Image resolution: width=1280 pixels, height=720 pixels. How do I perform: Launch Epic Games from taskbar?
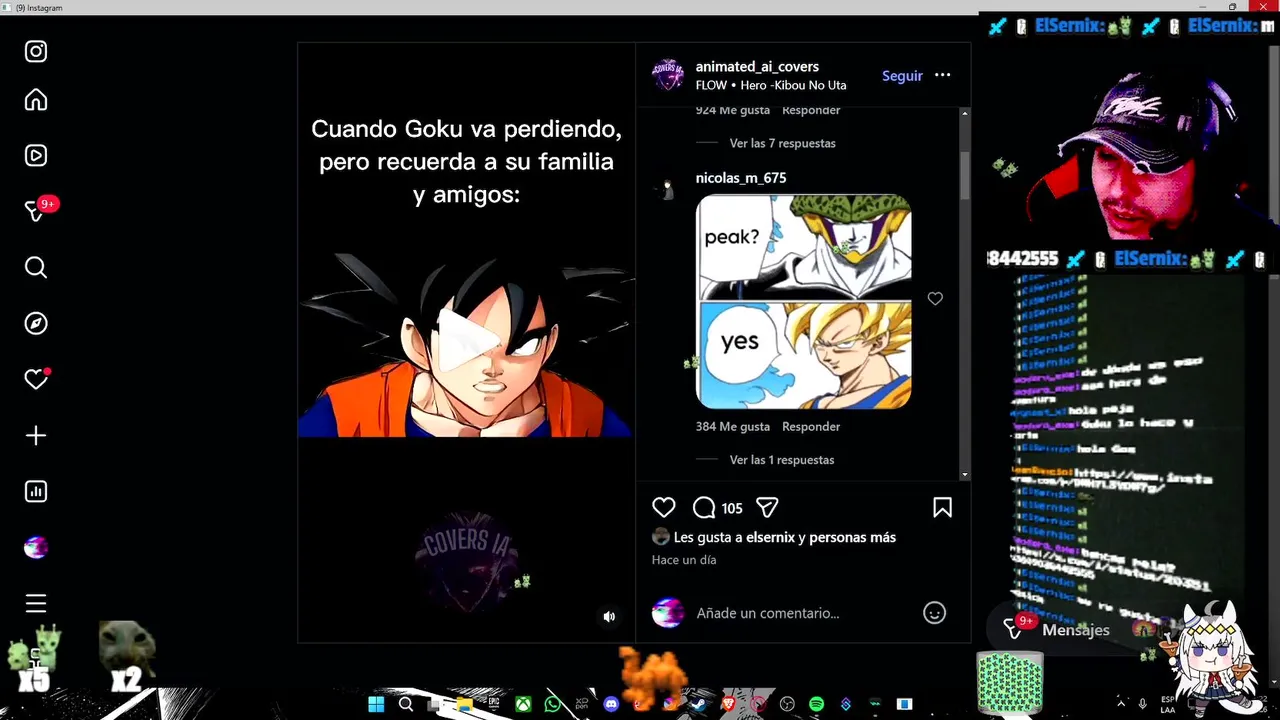click(494, 704)
